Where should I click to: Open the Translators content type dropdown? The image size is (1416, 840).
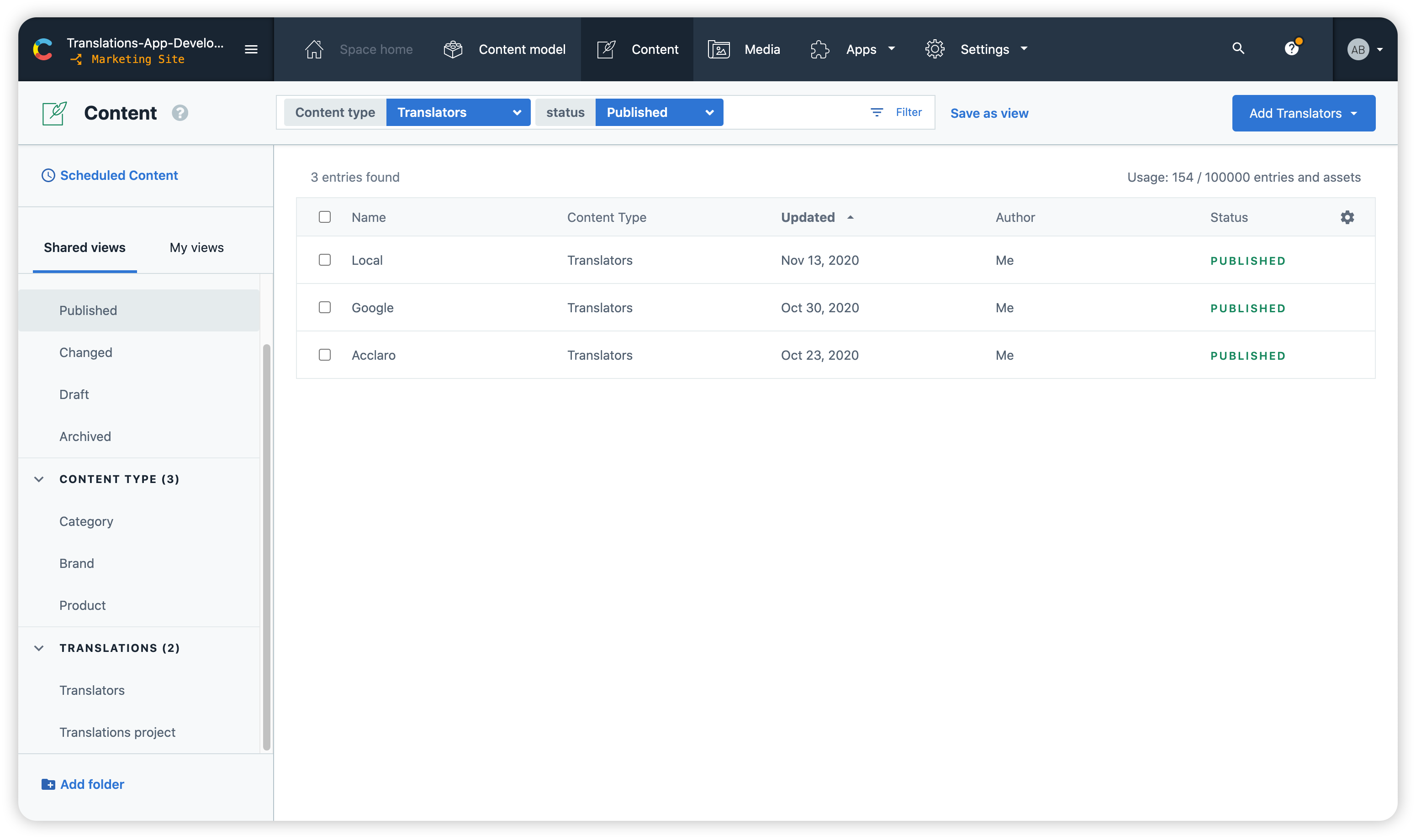coord(458,113)
